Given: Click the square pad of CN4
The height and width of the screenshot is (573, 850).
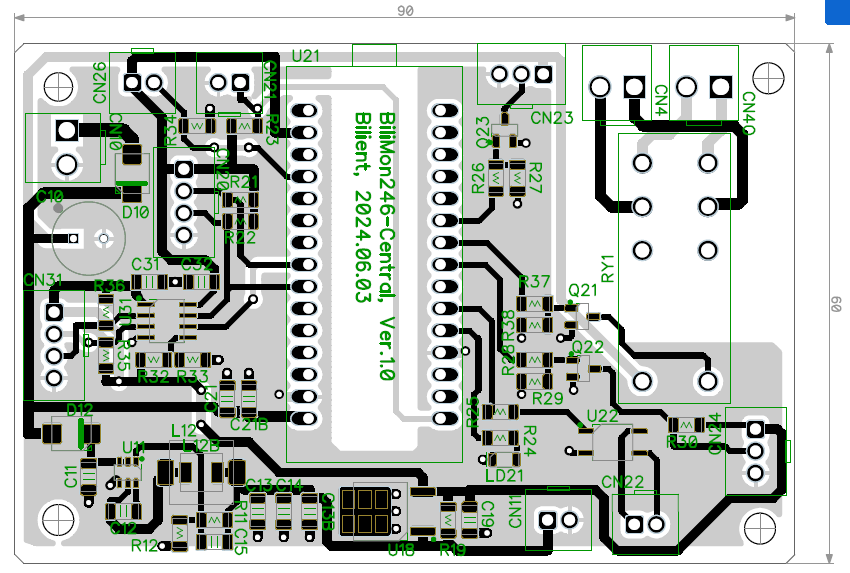Looking at the screenshot, I should point(634,87).
